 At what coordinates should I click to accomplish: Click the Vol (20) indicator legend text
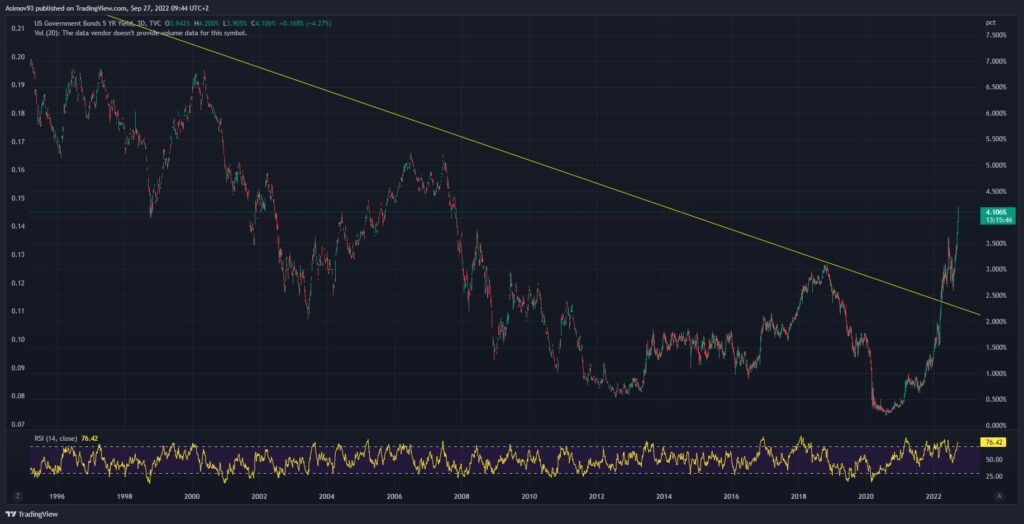pyautogui.click(x=140, y=31)
